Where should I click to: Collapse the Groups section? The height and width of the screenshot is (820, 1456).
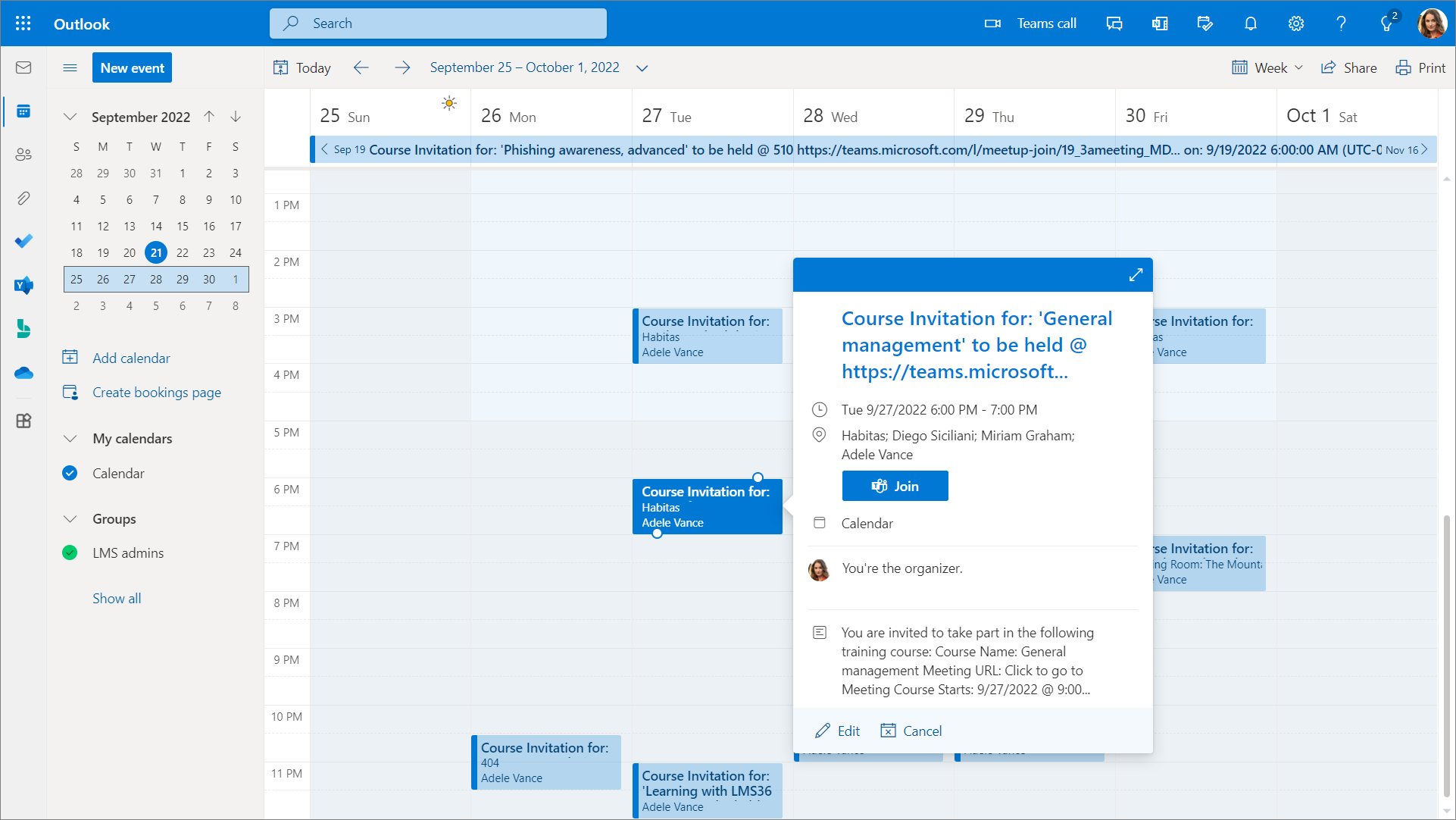click(70, 519)
